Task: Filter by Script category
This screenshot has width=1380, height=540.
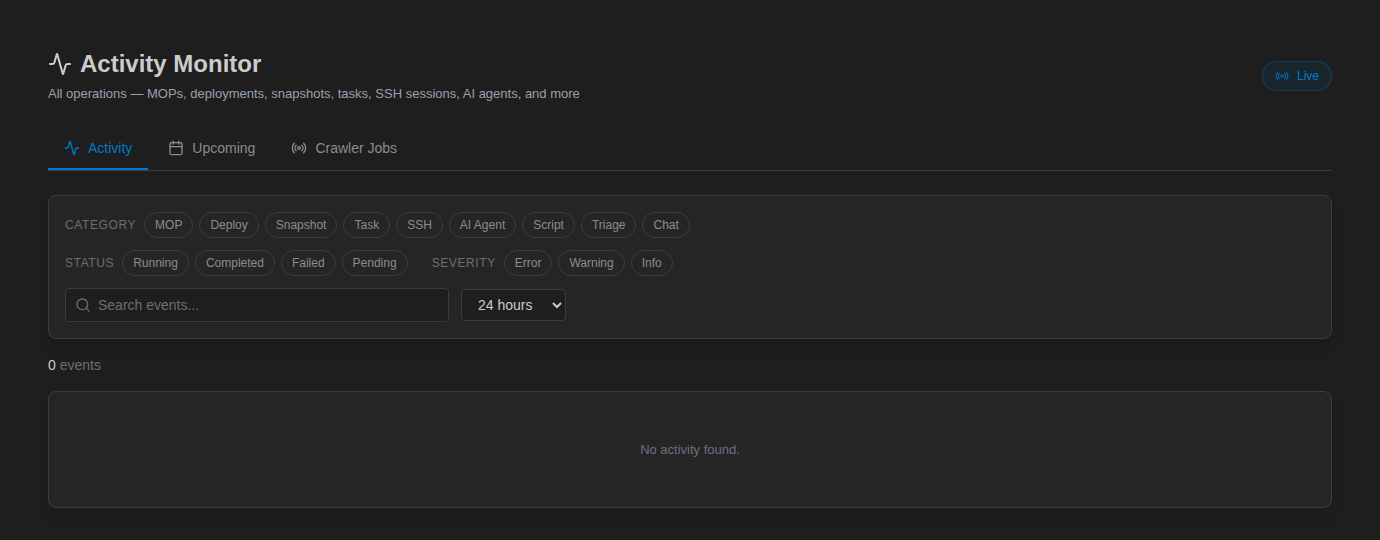Action: (548, 225)
